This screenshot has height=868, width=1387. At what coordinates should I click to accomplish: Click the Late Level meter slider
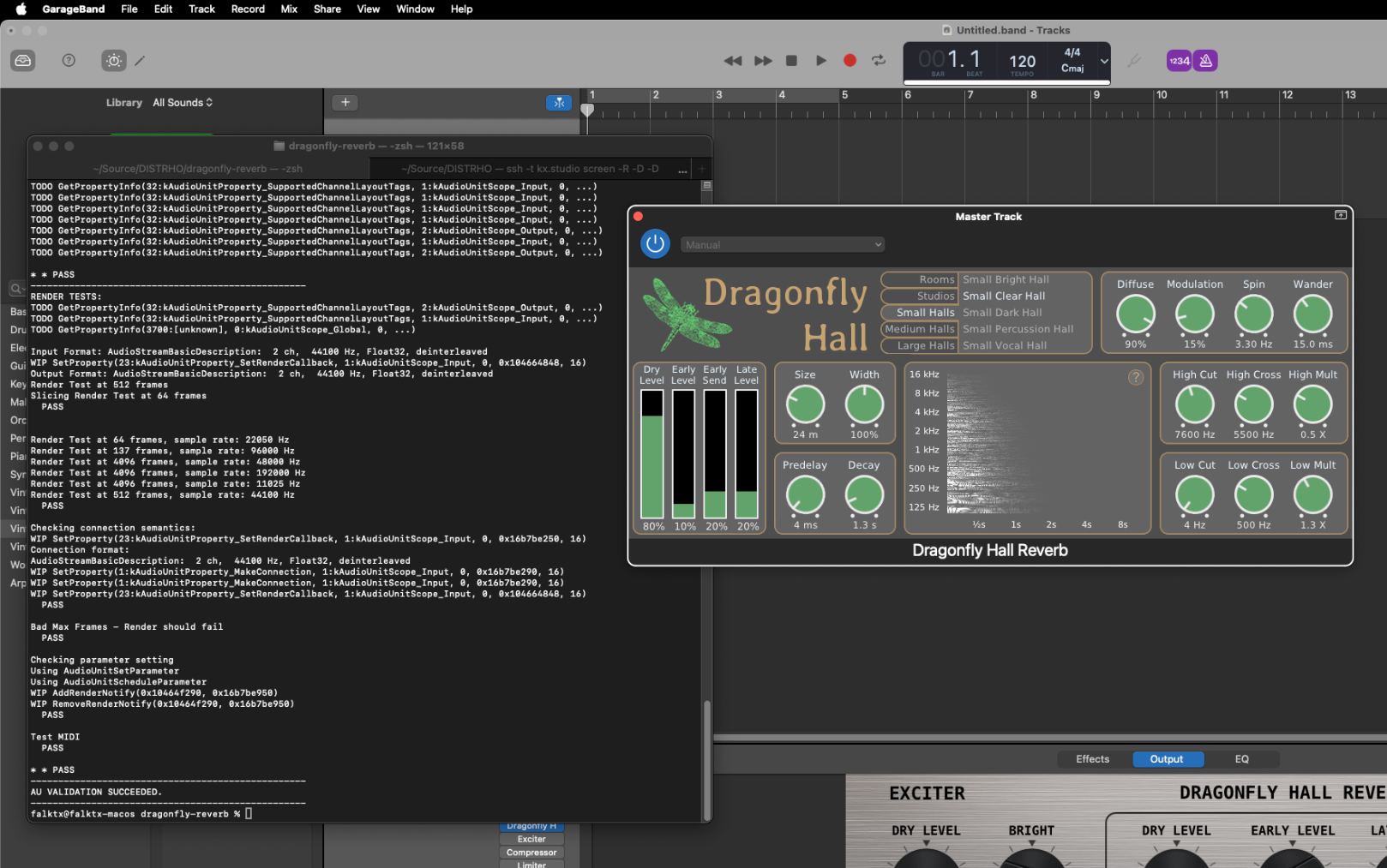(x=747, y=454)
